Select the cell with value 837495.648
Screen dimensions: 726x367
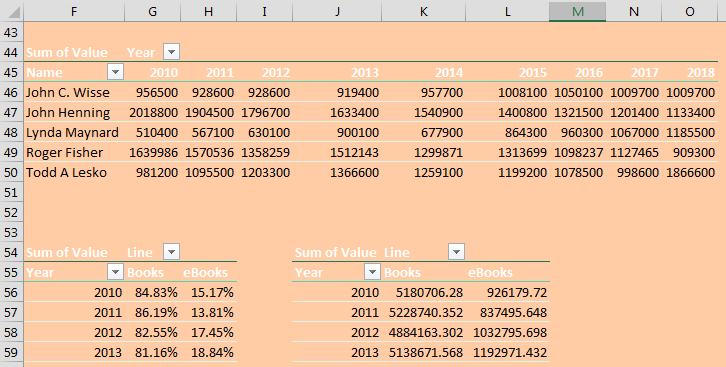click(507, 312)
